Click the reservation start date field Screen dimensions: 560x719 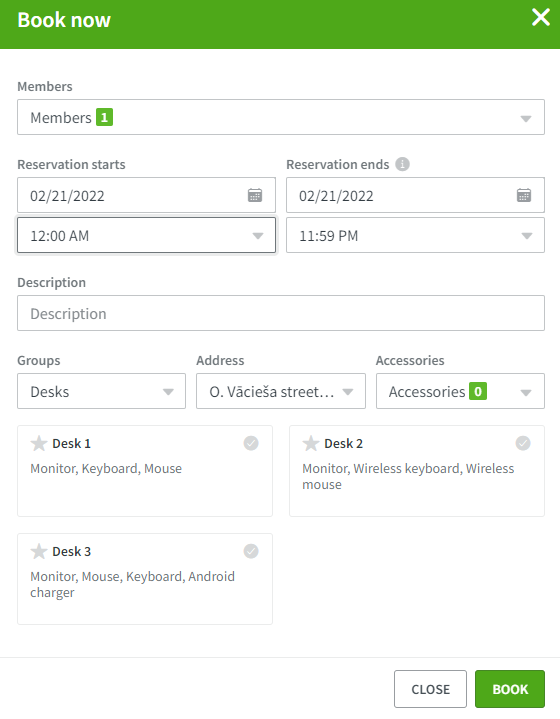click(146, 195)
